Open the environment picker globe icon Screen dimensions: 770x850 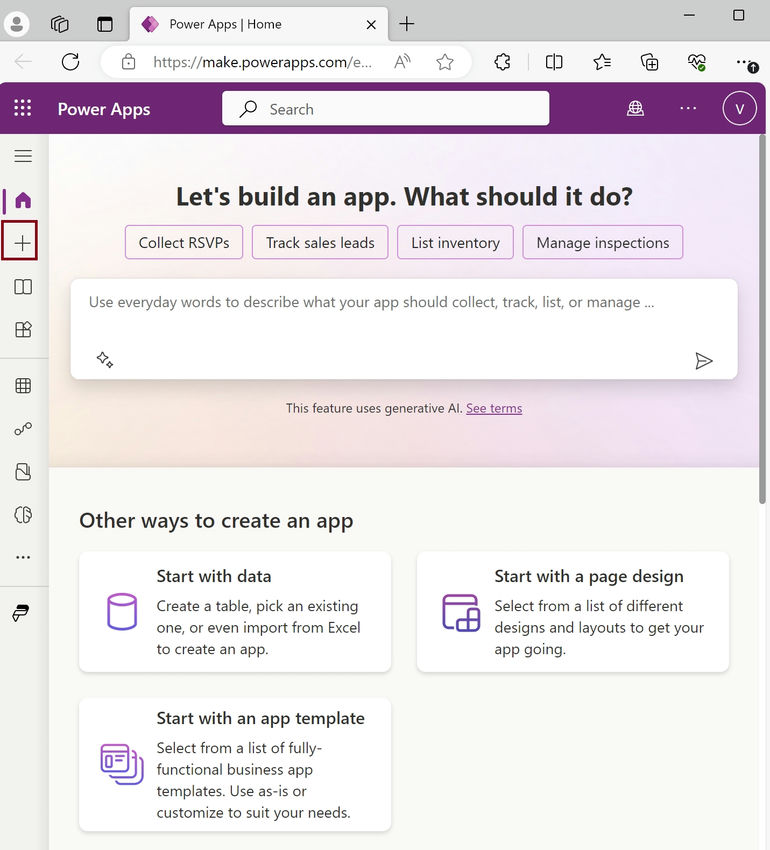635,108
